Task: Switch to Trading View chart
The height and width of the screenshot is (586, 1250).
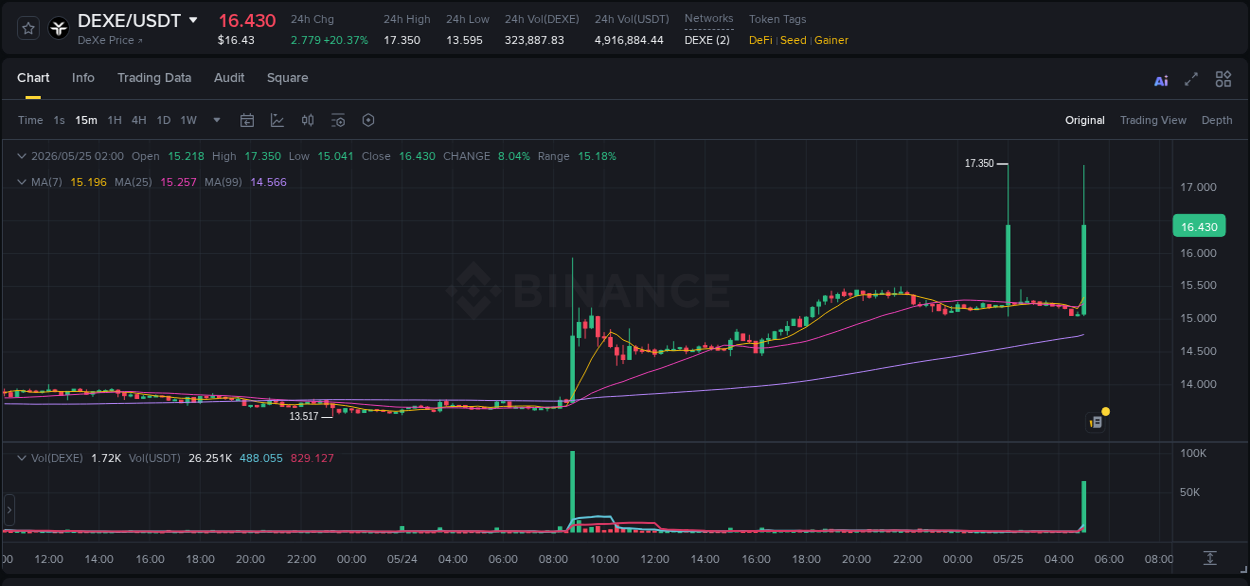Action: [1153, 120]
